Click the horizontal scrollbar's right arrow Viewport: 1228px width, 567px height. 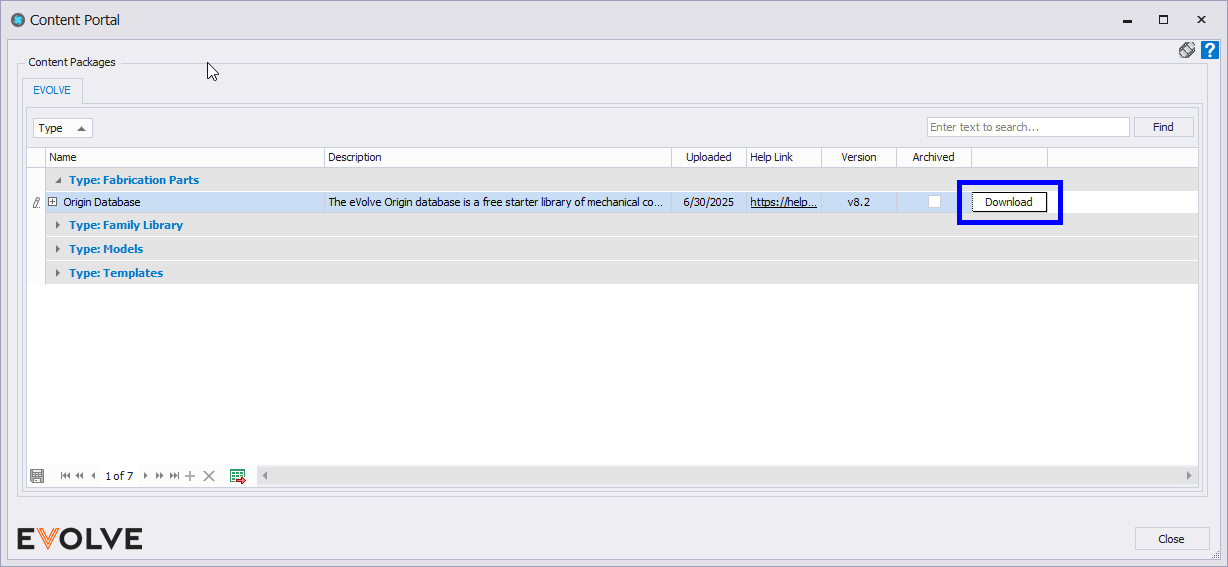tap(1189, 476)
